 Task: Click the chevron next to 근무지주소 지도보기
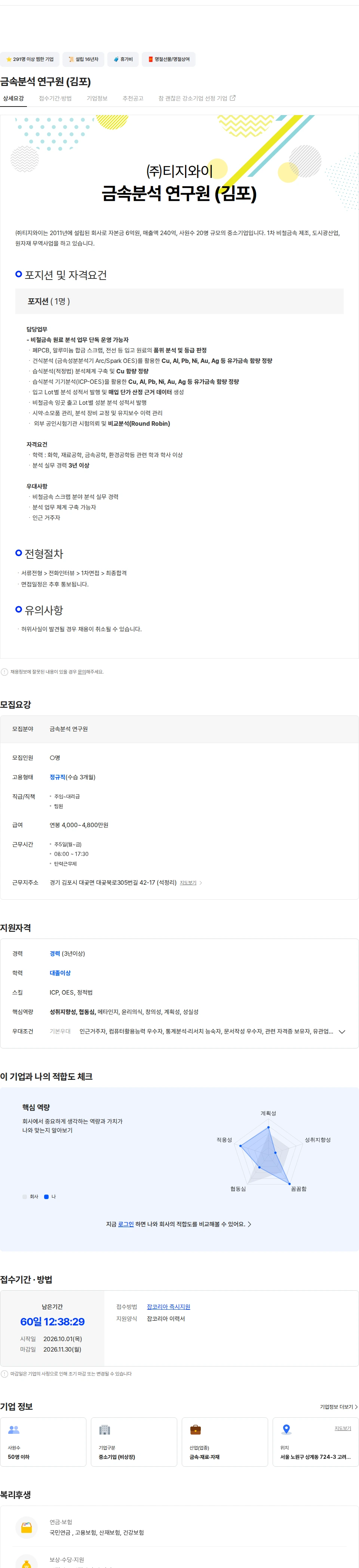(201, 882)
